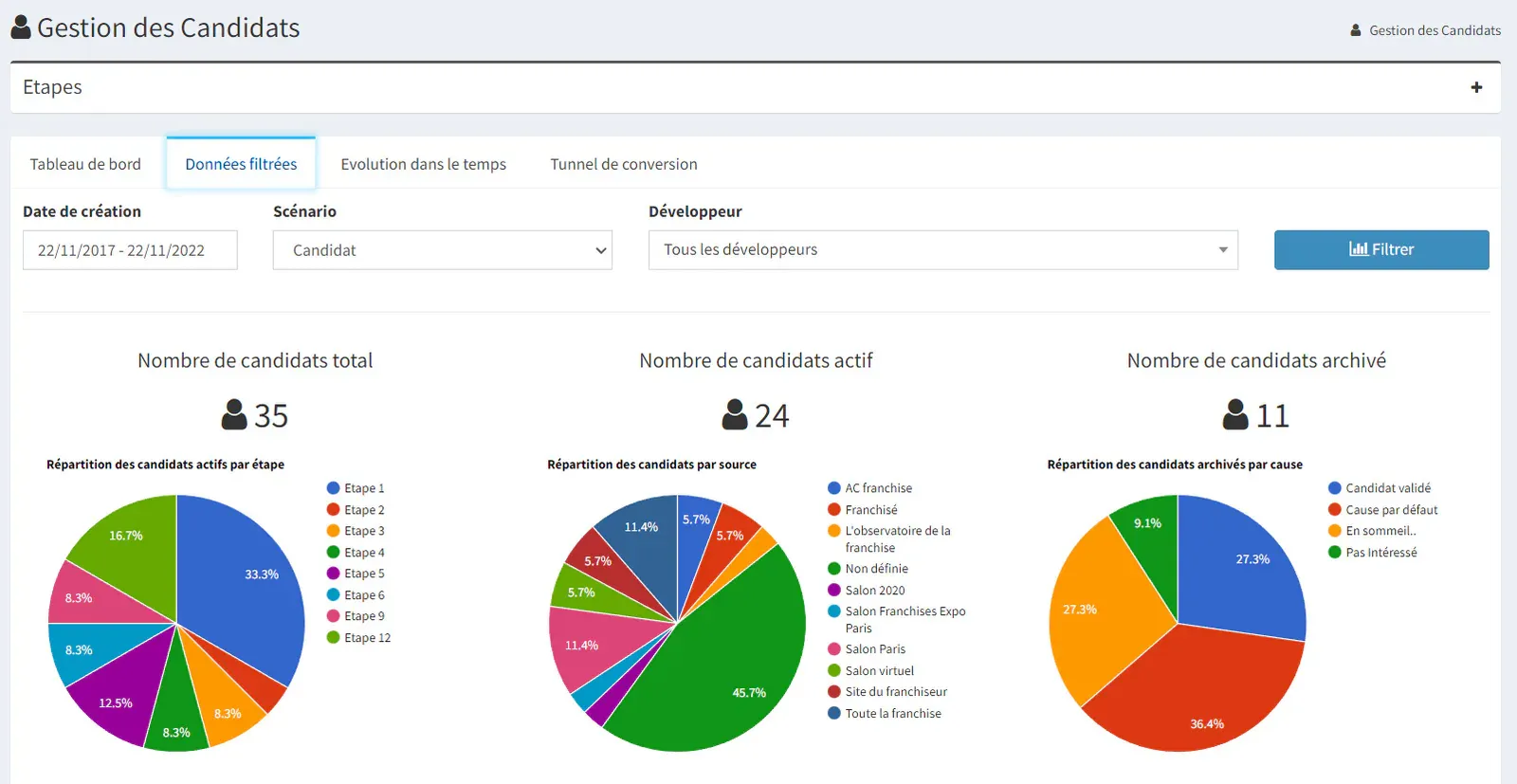Click the date range input field
The width and height of the screenshot is (1517, 784).
click(x=130, y=250)
